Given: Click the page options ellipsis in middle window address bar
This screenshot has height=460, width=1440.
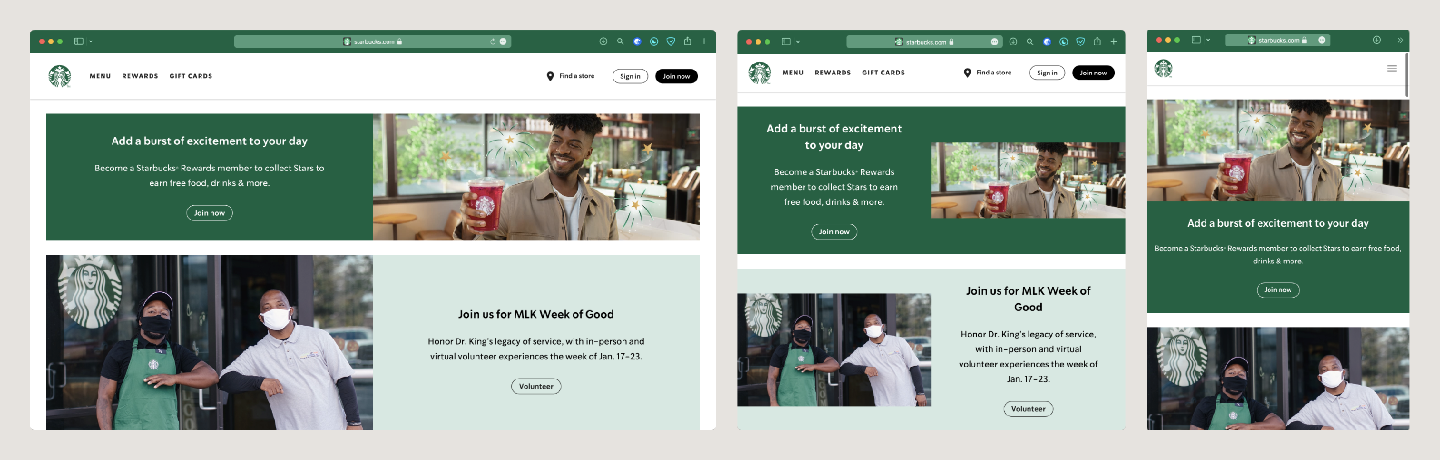Looking at the screenshot, I should [994, 42].
